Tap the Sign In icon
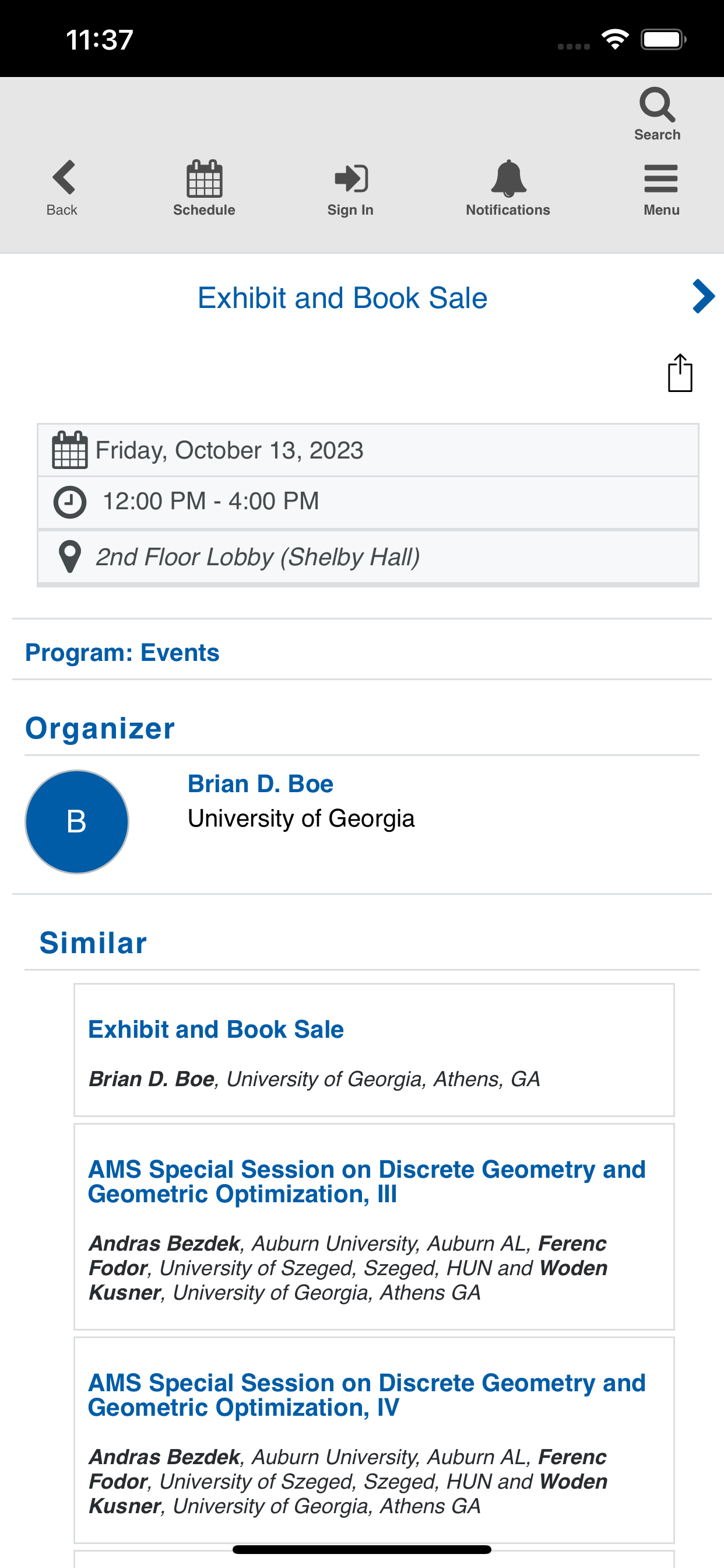 coord(350,179)
